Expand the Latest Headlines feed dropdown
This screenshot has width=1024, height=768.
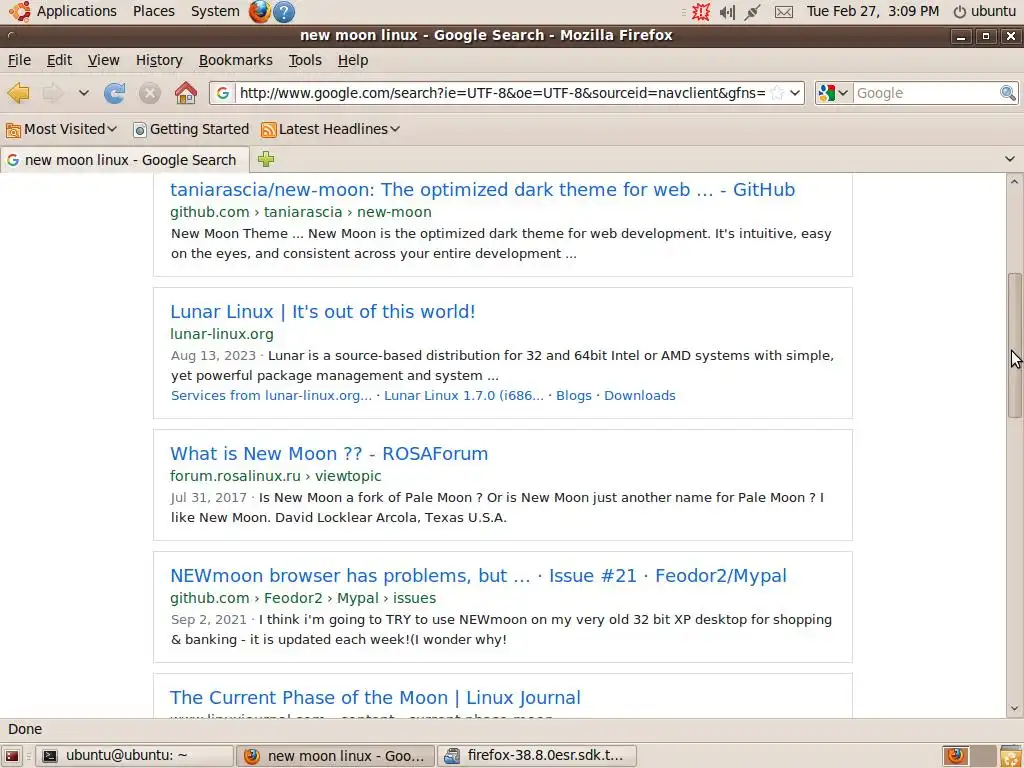tap(330, 129)
